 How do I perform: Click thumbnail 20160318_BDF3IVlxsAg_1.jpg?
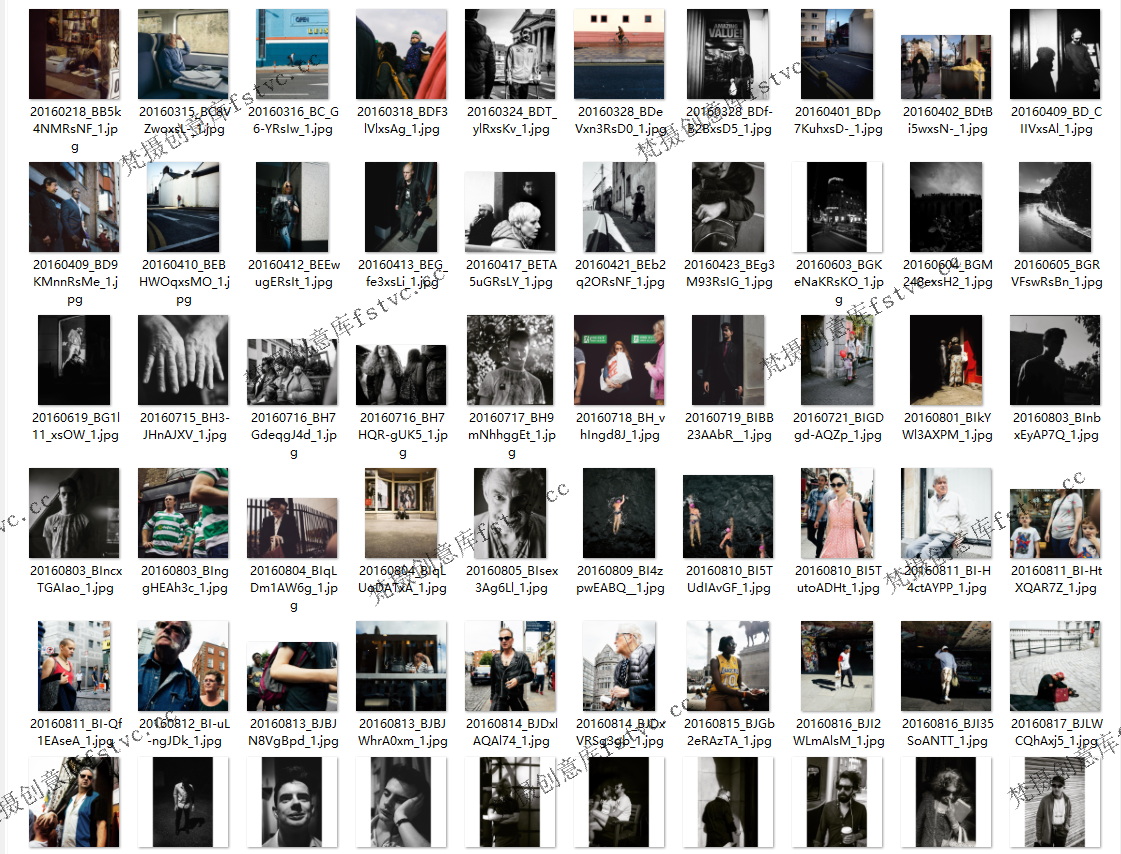coord(402,54)
